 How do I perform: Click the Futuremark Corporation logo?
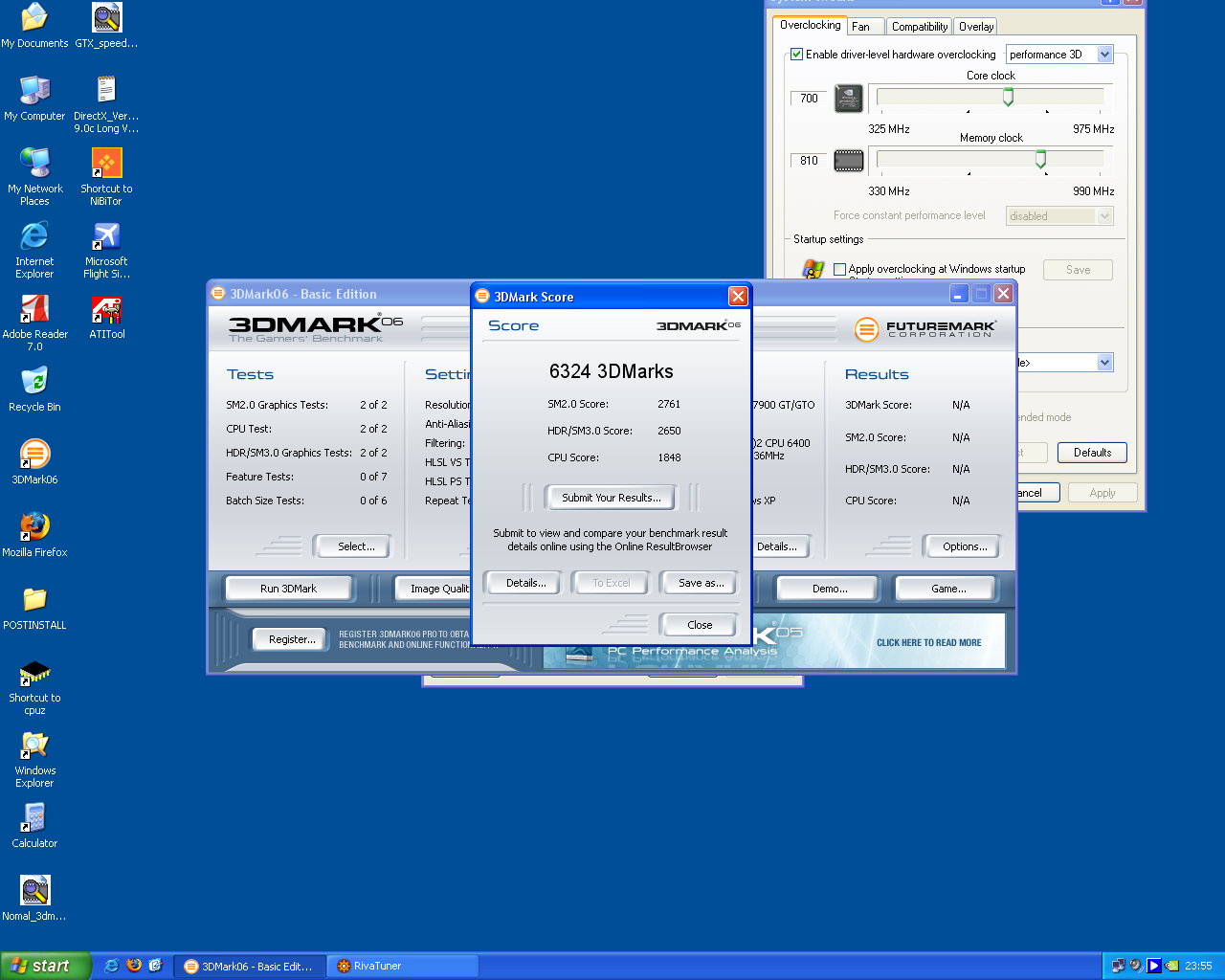925,329
